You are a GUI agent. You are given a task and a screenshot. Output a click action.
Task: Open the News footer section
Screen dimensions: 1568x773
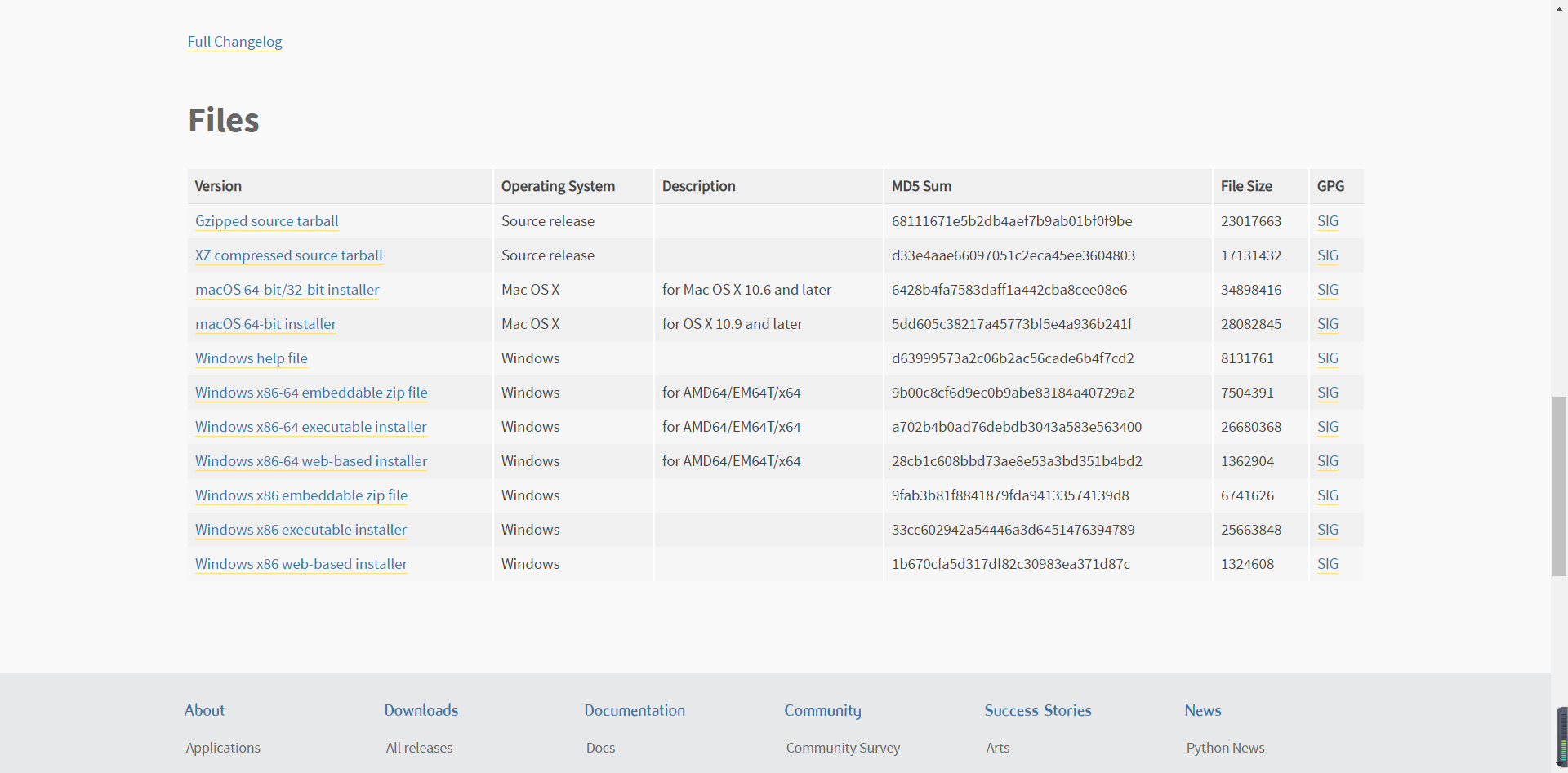[1203, 710]
